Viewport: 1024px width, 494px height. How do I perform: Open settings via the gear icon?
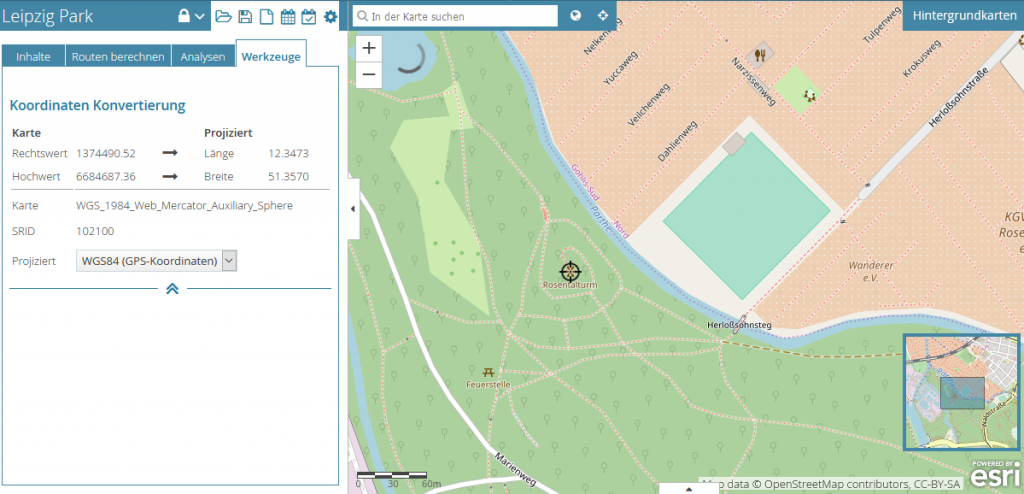(x=330, y=16)
